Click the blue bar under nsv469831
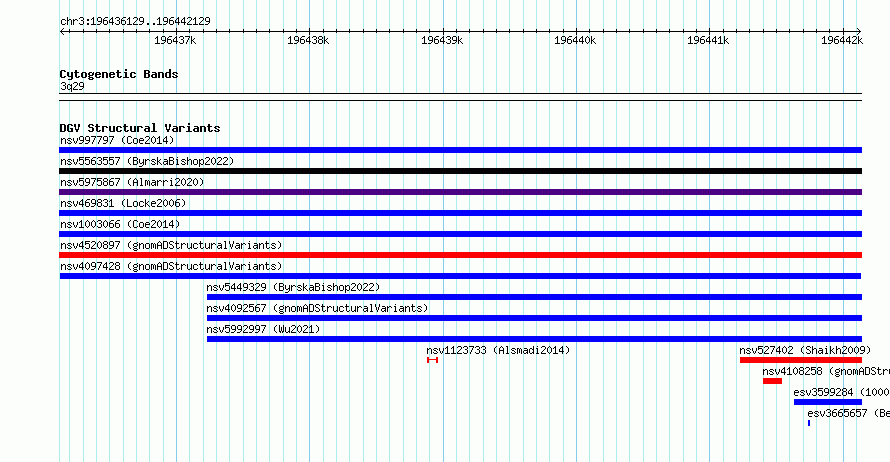Image resolution: width=890 pixels, height=462 pixels. [460, 213]
